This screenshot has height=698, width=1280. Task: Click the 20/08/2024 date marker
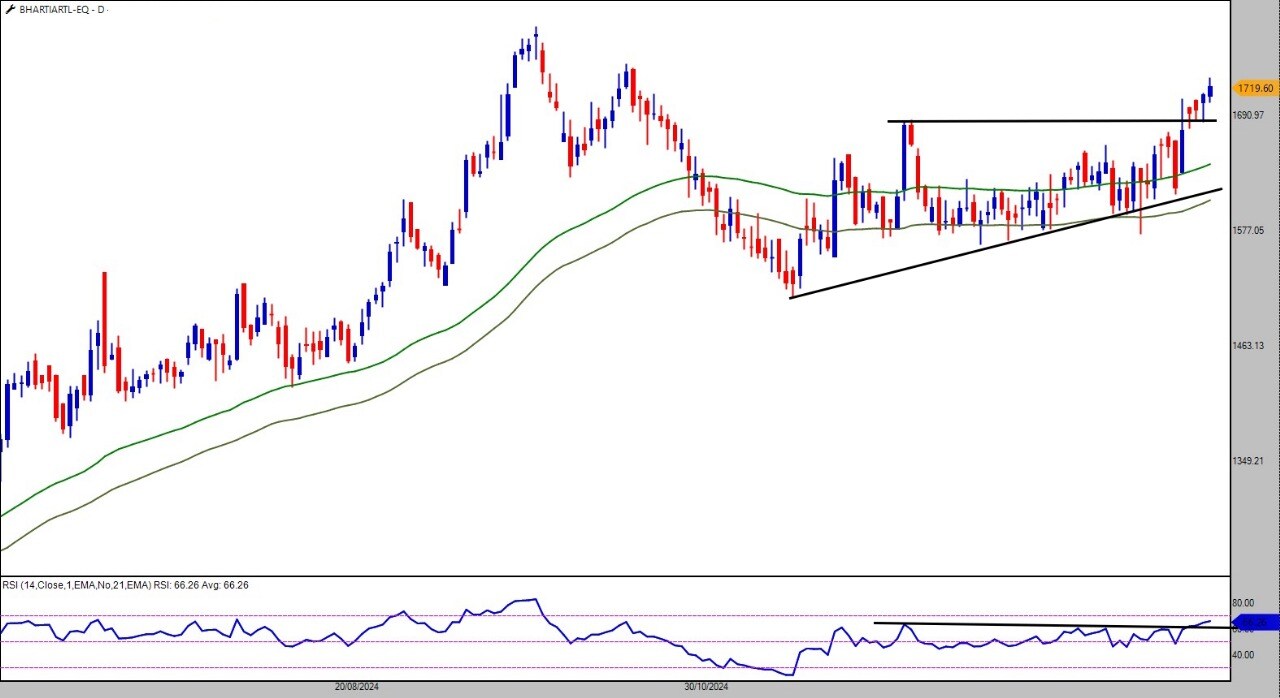click(x=357, y=687)
